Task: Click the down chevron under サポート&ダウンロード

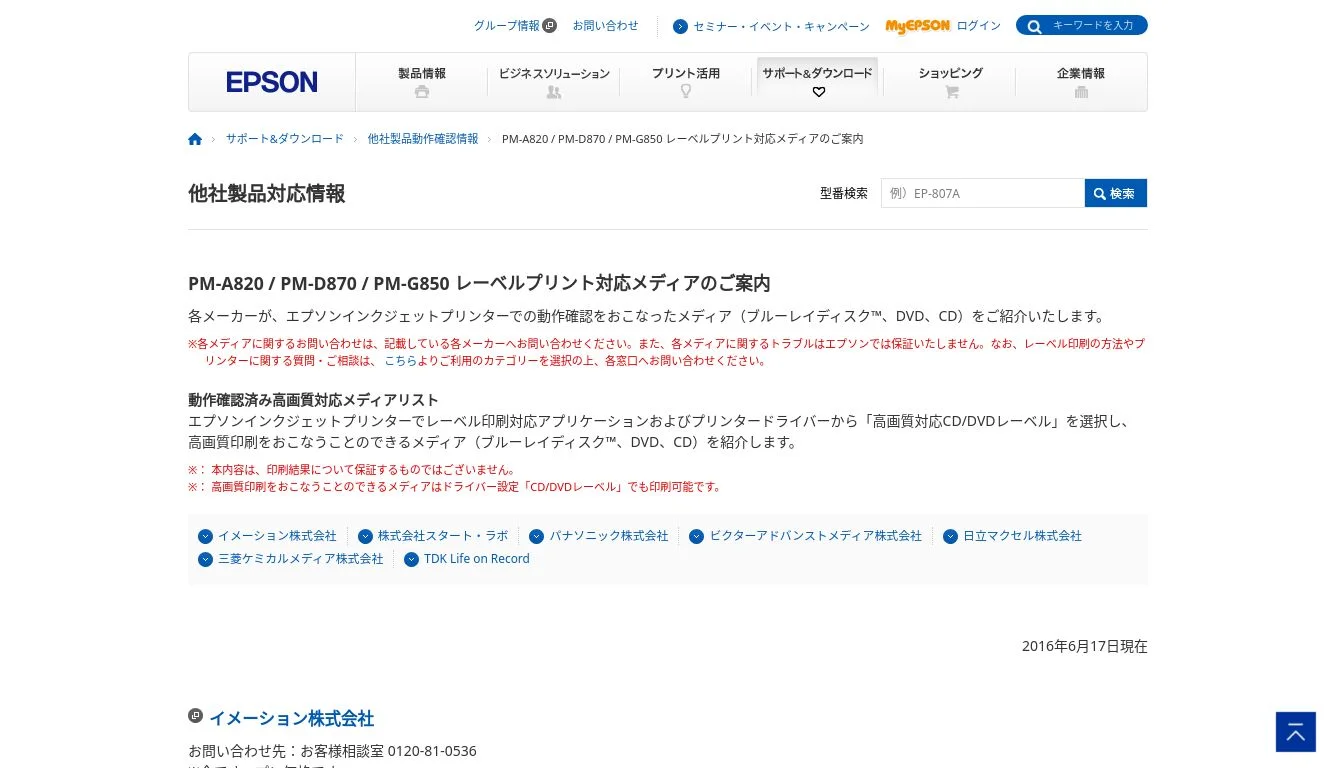Action: 819,92
